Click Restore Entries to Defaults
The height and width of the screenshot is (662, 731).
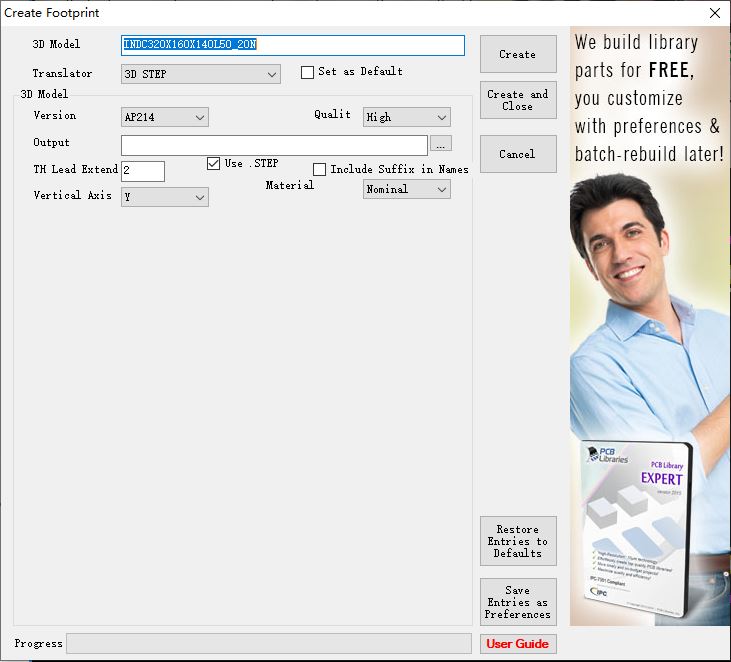[518, 541]
